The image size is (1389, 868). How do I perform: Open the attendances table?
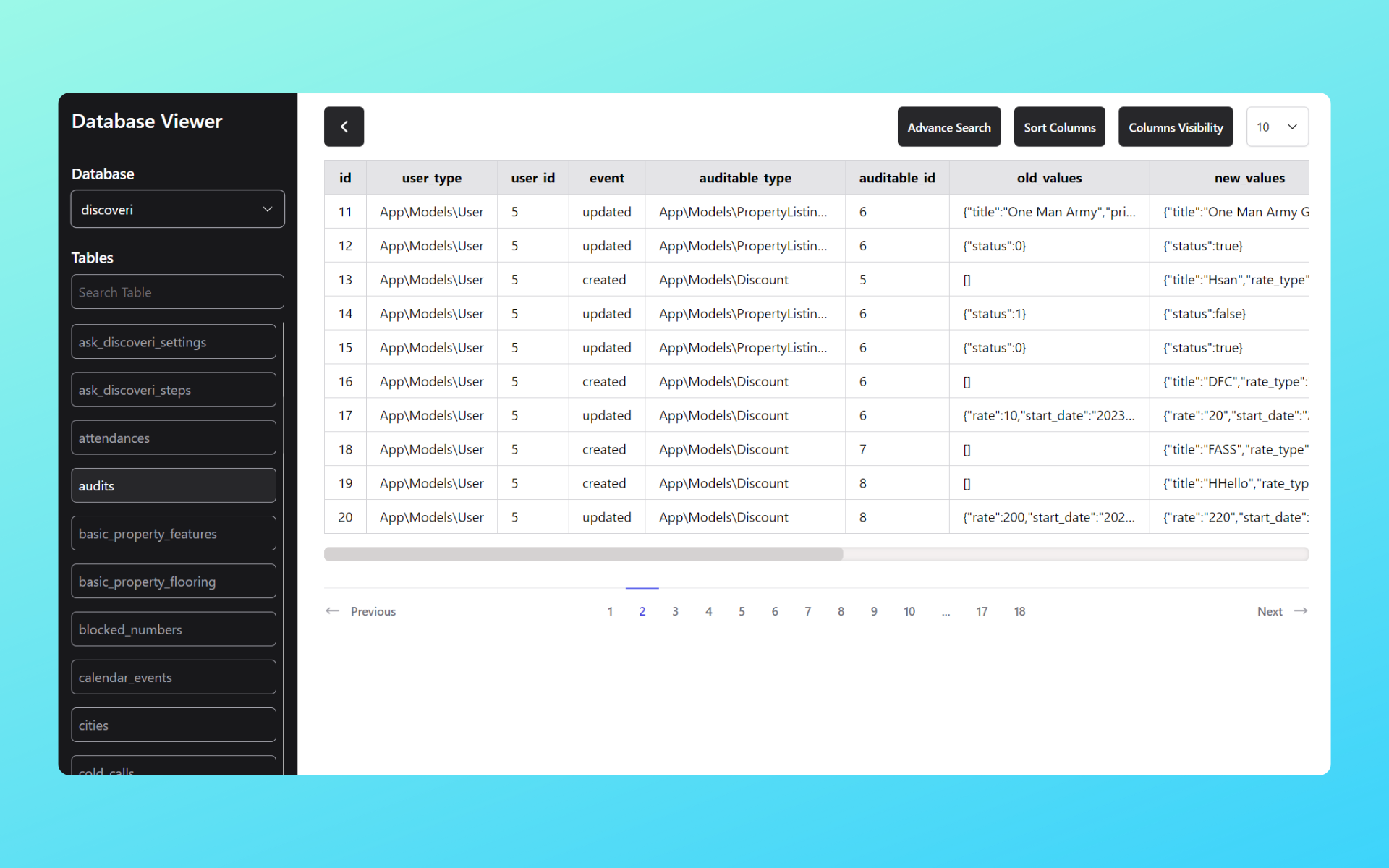point(174,438)
